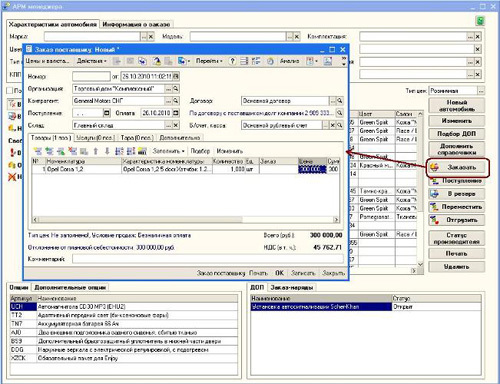Clear the Марка field in main window

151,37
